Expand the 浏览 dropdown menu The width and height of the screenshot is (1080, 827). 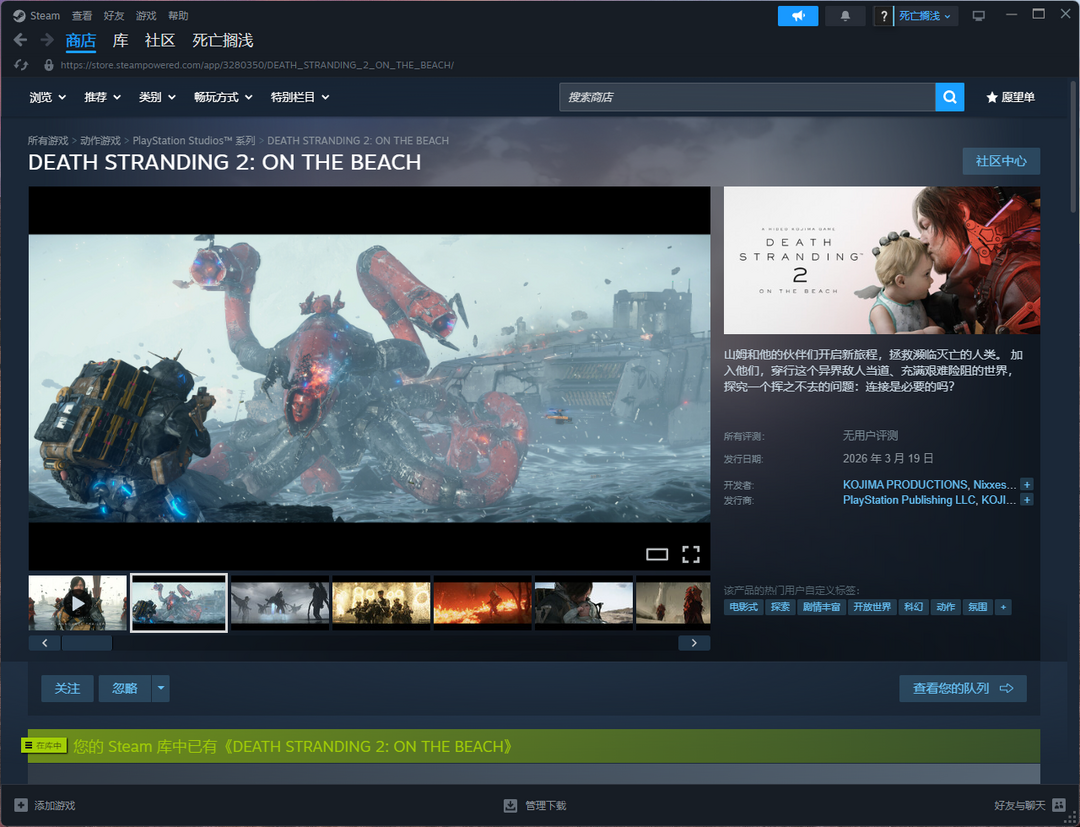(x=47, y=97)
